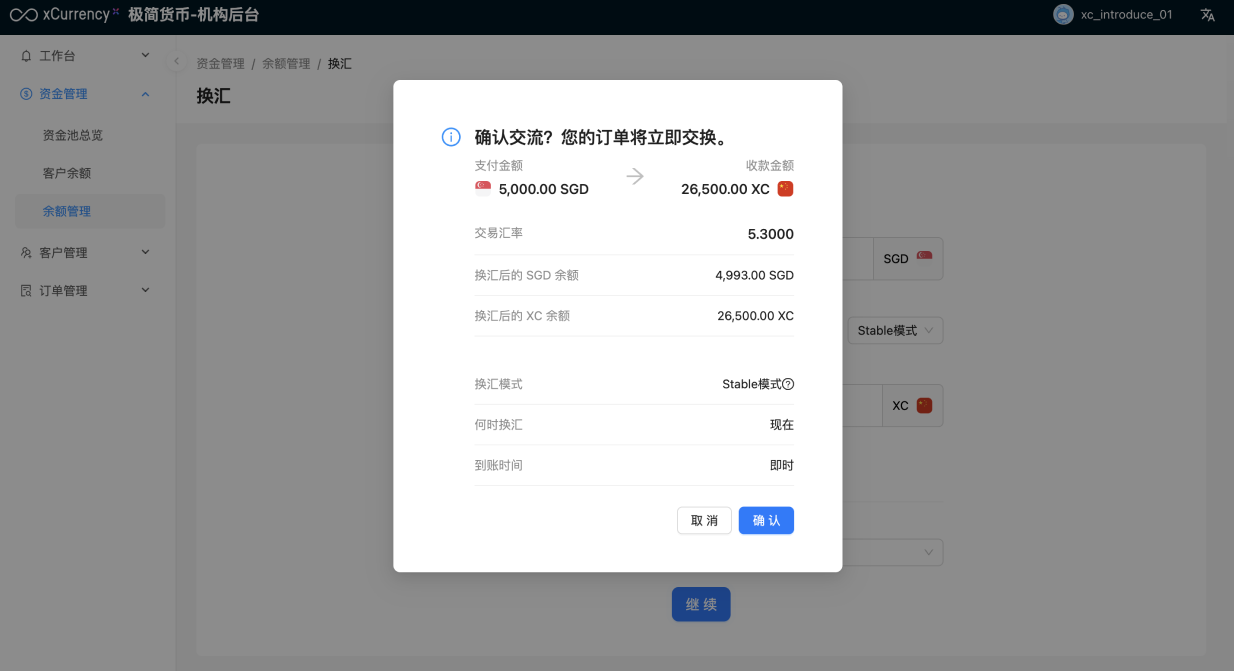Collapse sidebar with the arrow handle

(176, 62)
